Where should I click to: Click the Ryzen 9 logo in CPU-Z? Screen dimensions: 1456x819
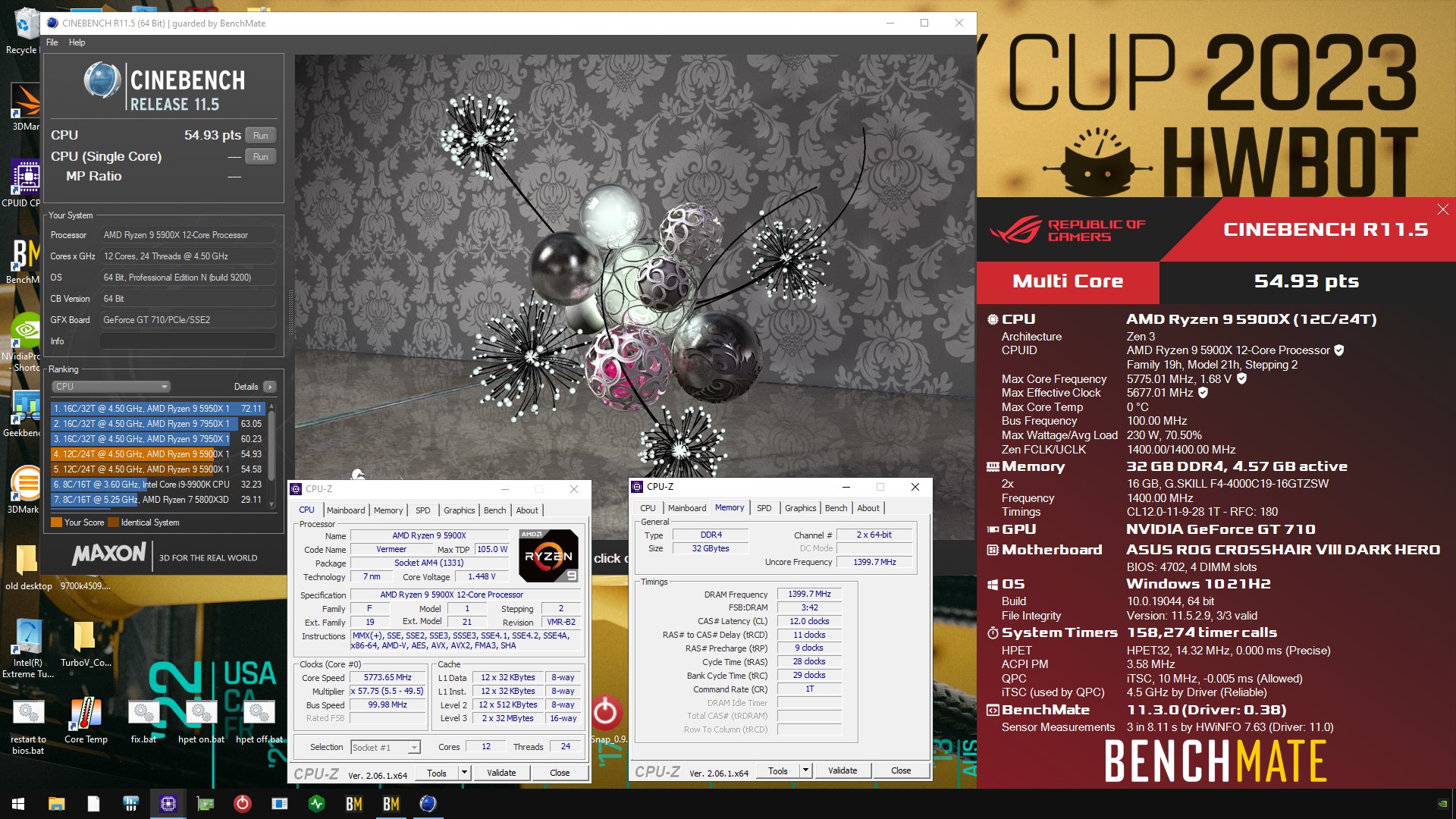[x=548, y=556]
